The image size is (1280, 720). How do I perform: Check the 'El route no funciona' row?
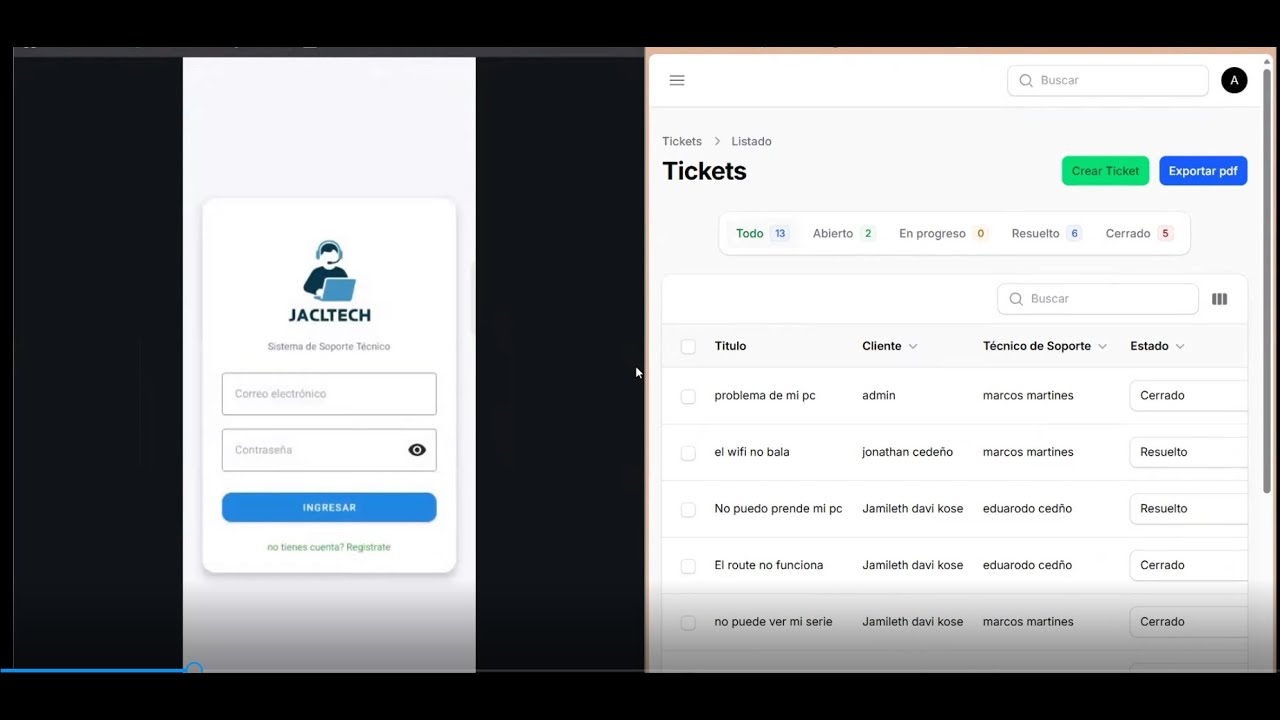tap(688, 566)
